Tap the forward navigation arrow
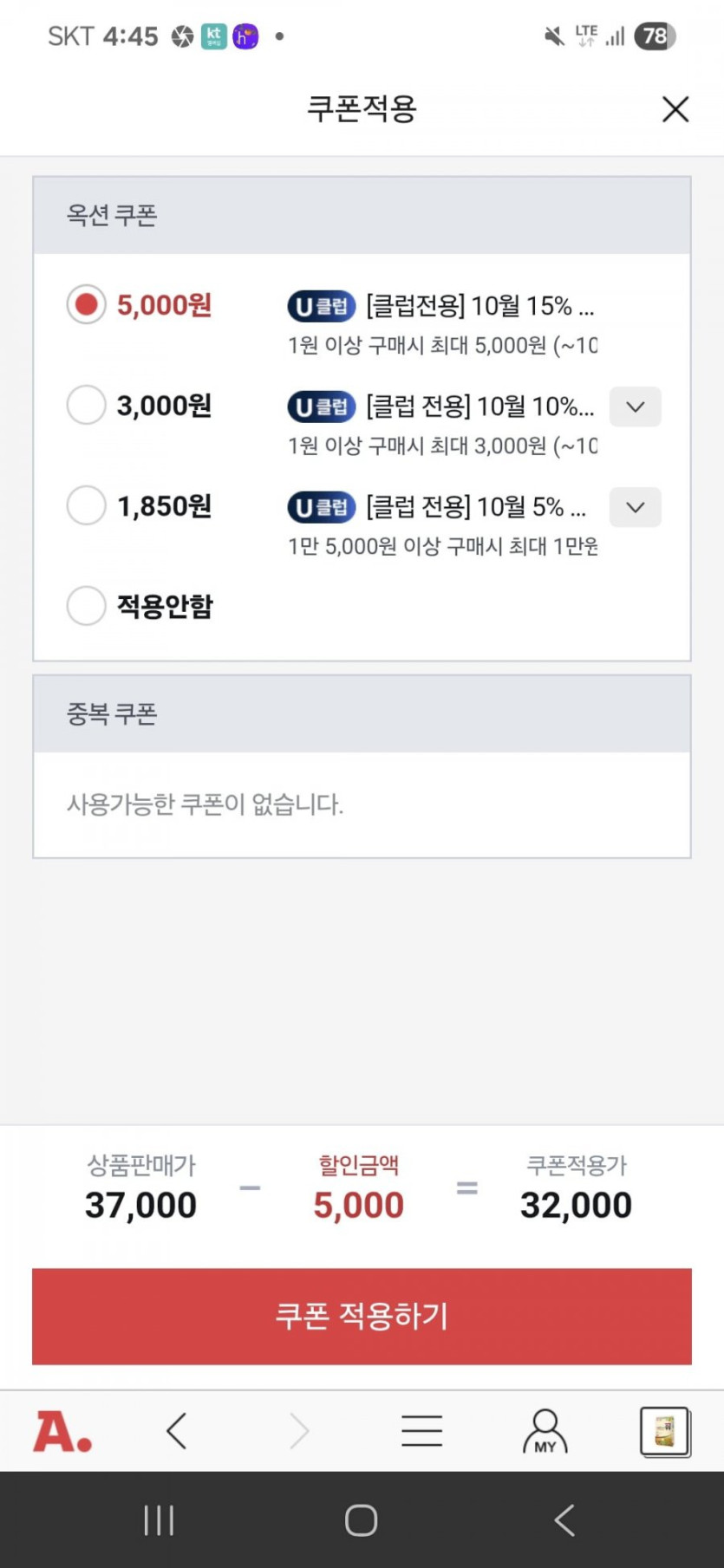 pos(299,1431)
